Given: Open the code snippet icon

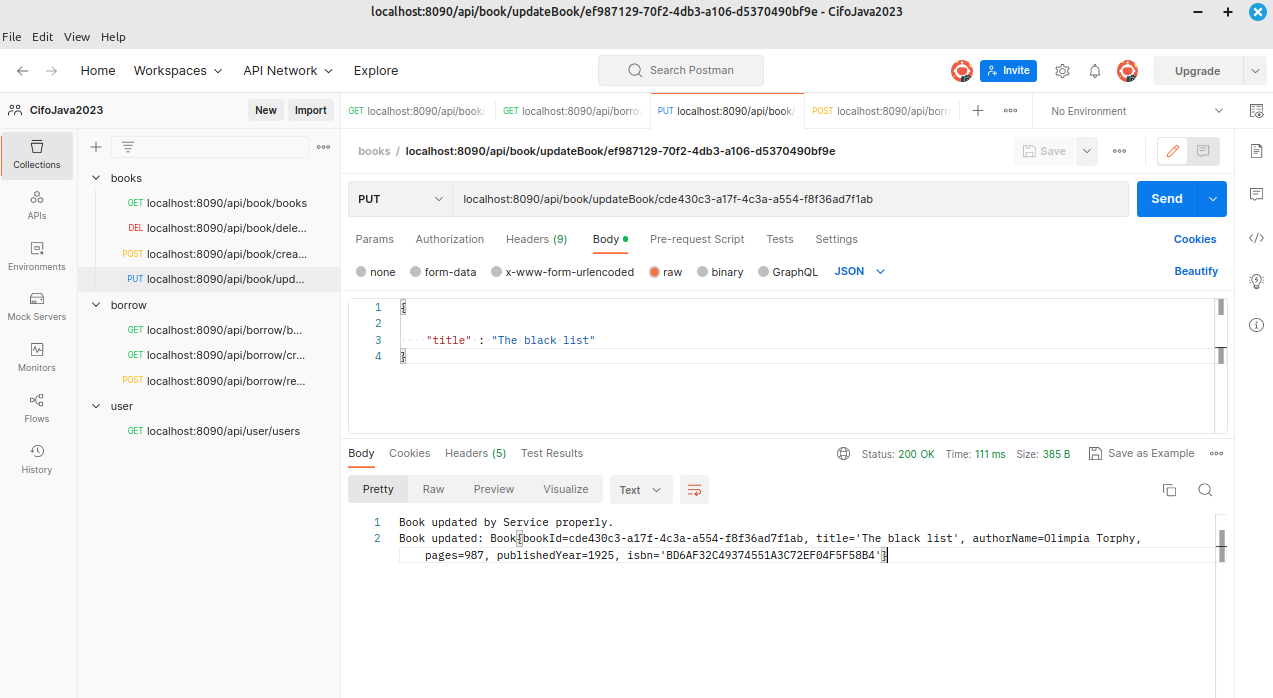Looking at the screenshot, I should (1257, 238).
